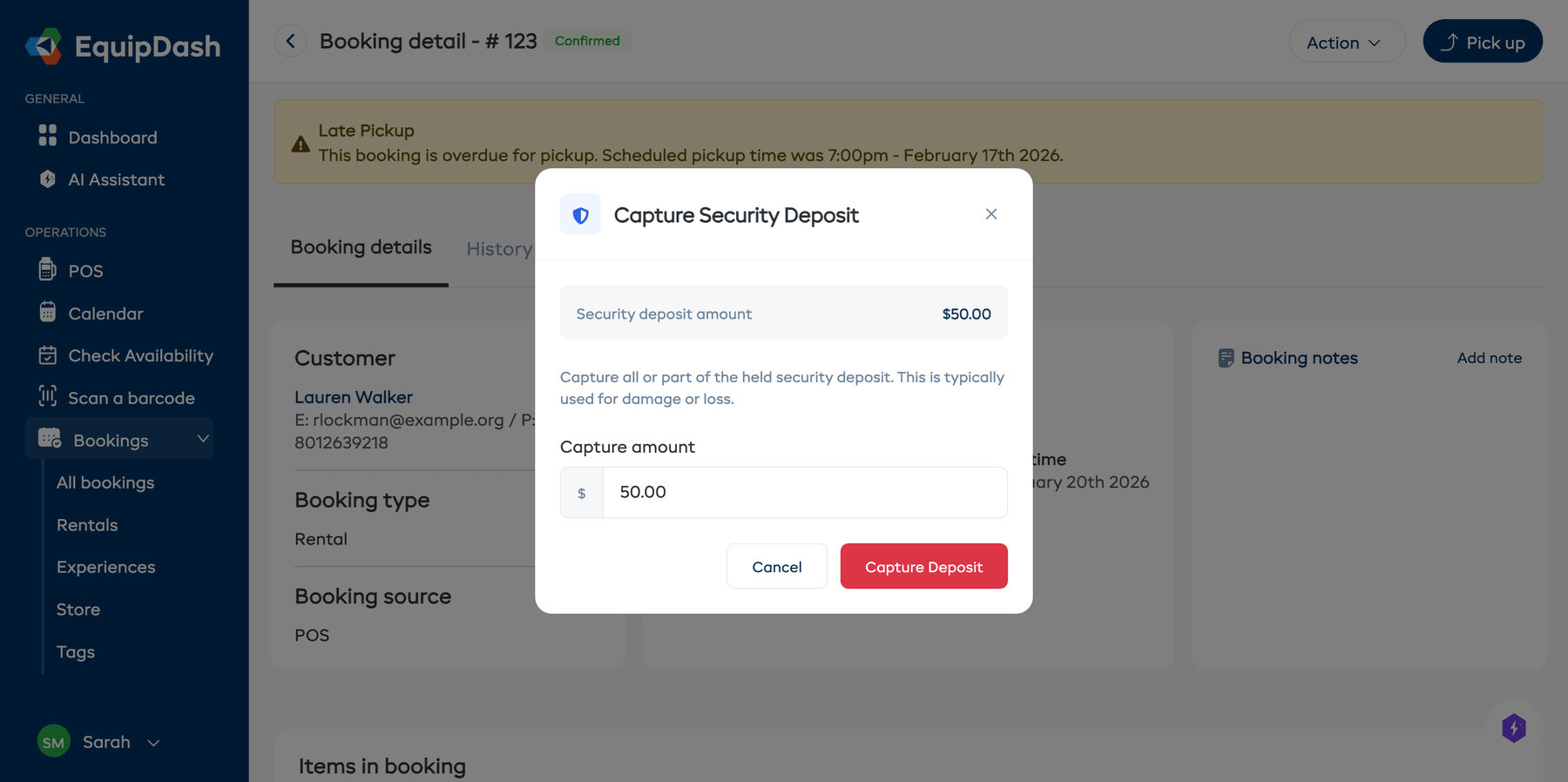1568x782 pixels.
Task: Click the purple lightning assistant icon
Action: [x=1514, y=728]
